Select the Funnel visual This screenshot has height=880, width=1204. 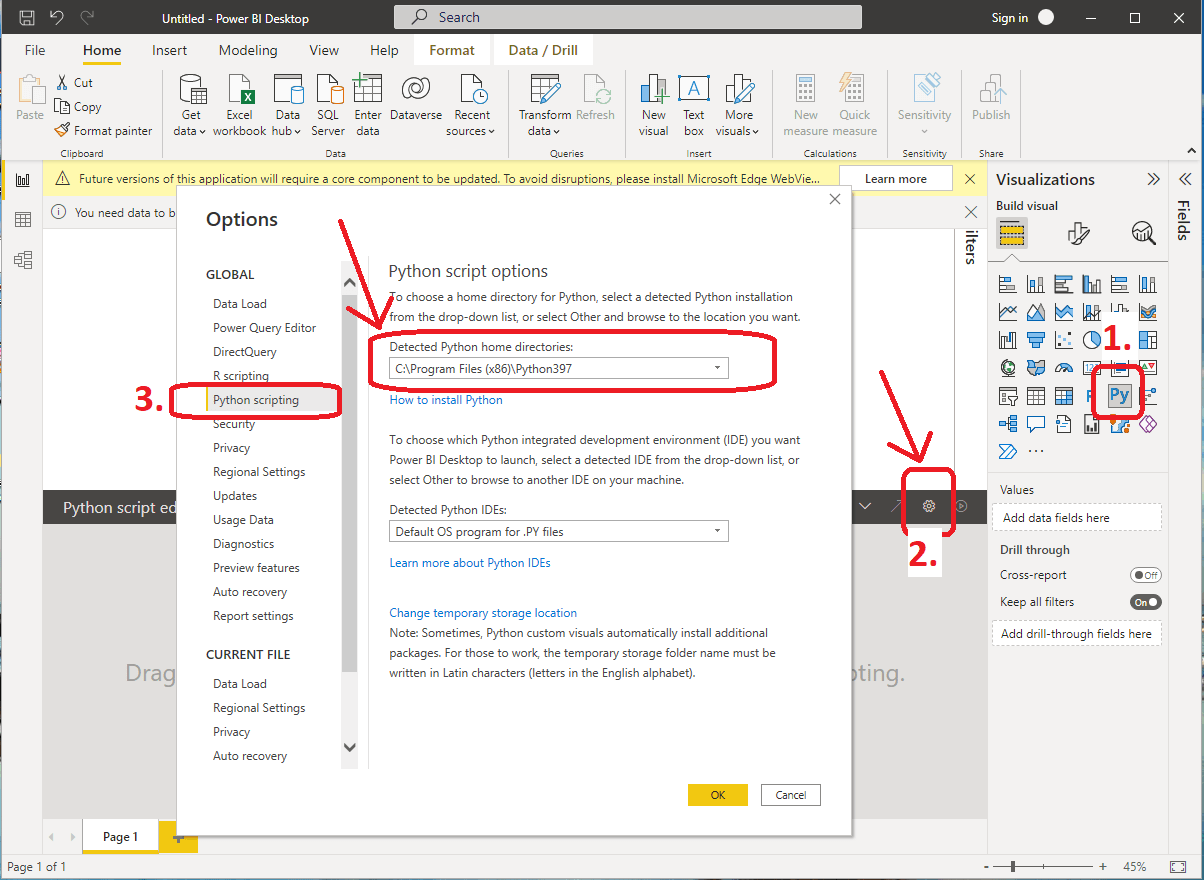1036,340
